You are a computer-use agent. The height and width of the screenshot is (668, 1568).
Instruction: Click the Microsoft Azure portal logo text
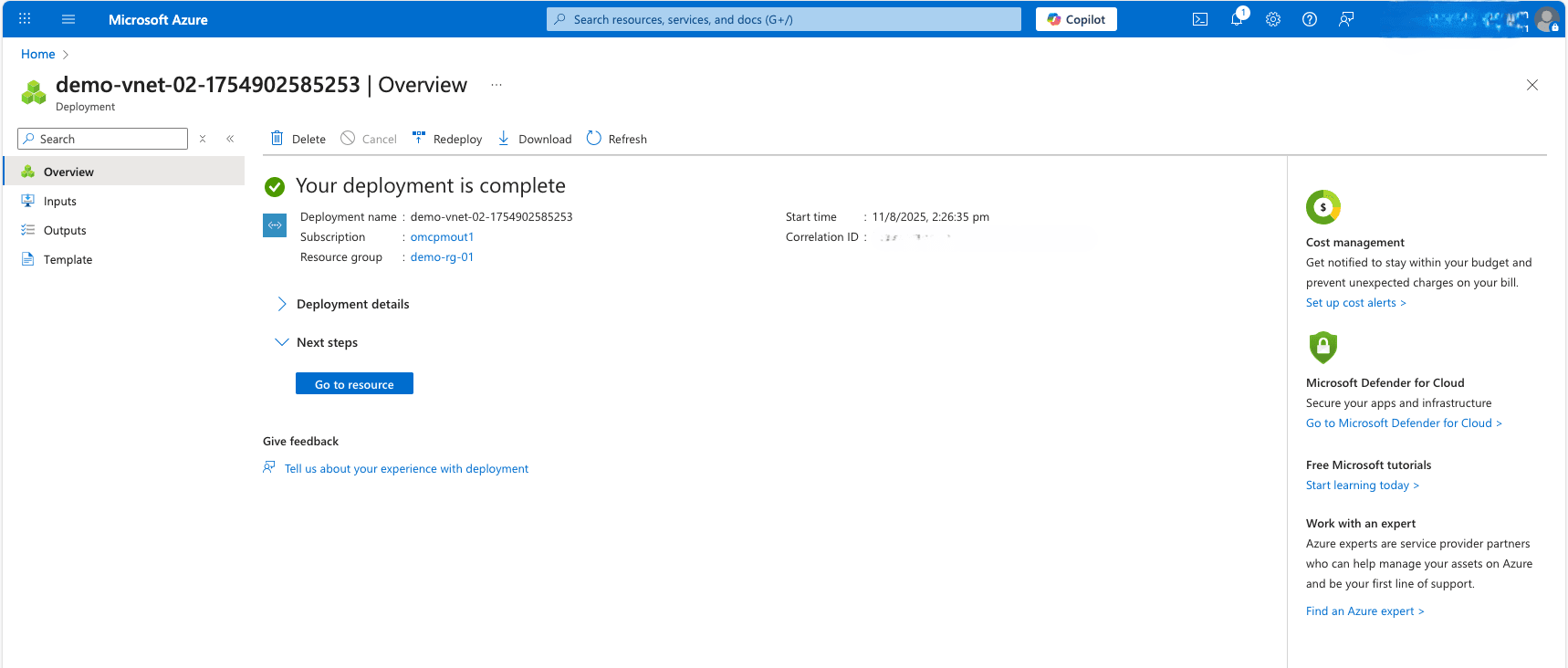coord(158,19)
